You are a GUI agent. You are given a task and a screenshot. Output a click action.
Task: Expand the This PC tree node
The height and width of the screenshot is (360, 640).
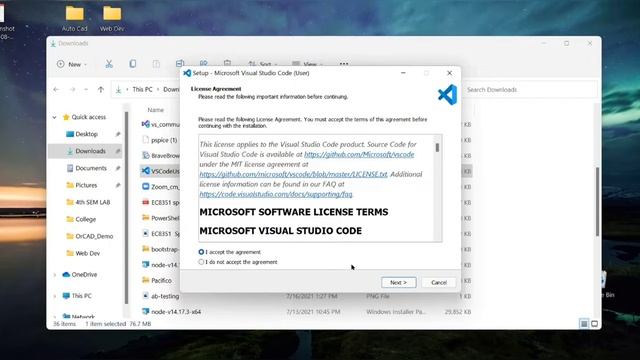pos(54,296)
